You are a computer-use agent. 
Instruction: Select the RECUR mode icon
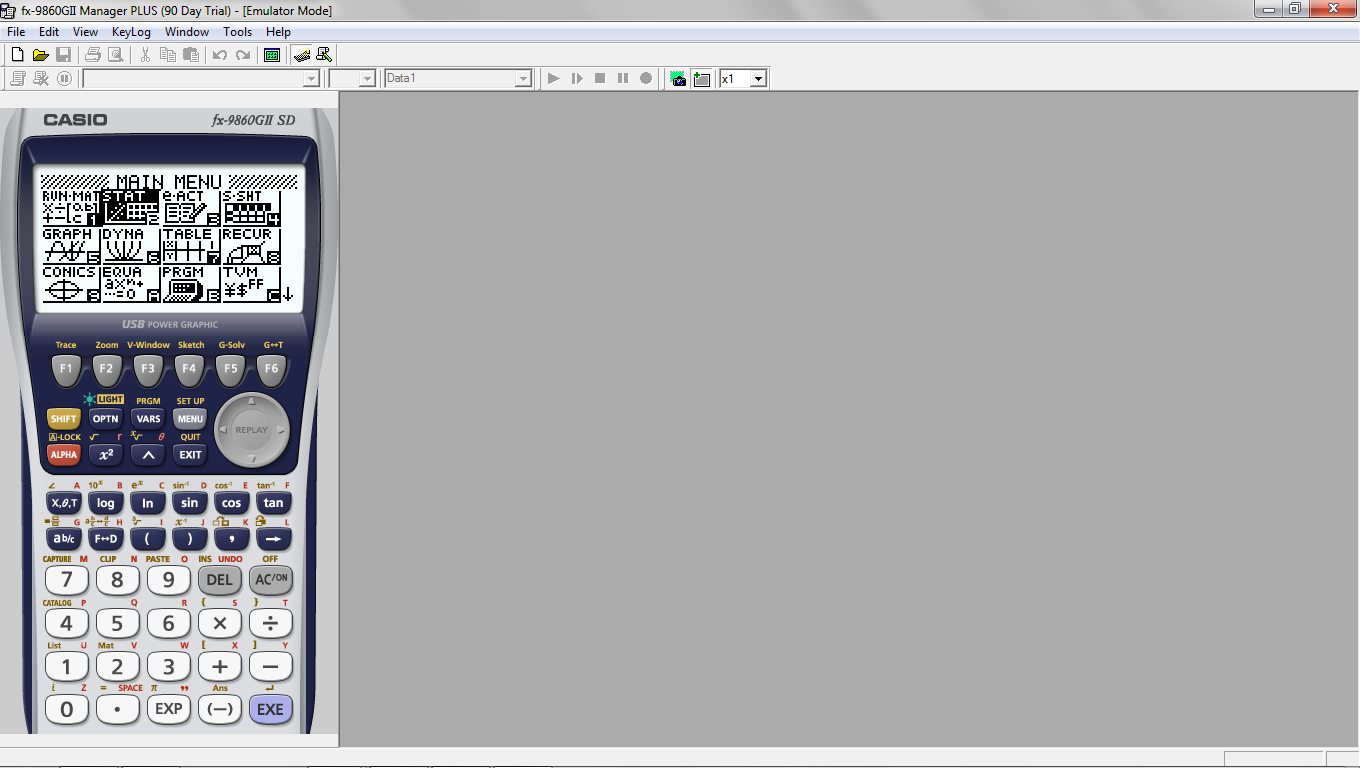pyautogui.click(x=251, y=246)
